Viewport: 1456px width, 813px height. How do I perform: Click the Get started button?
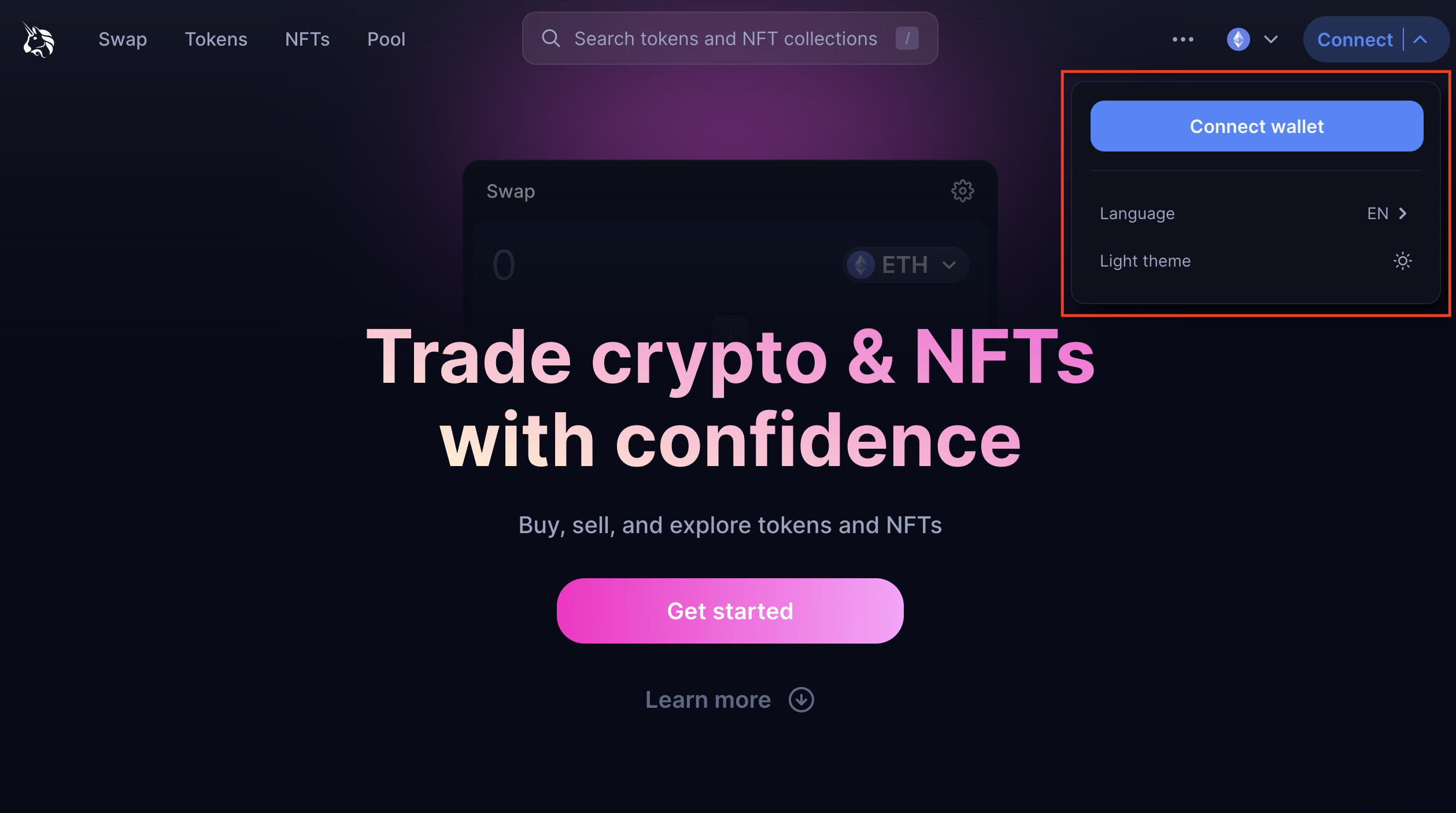[730, 611]
